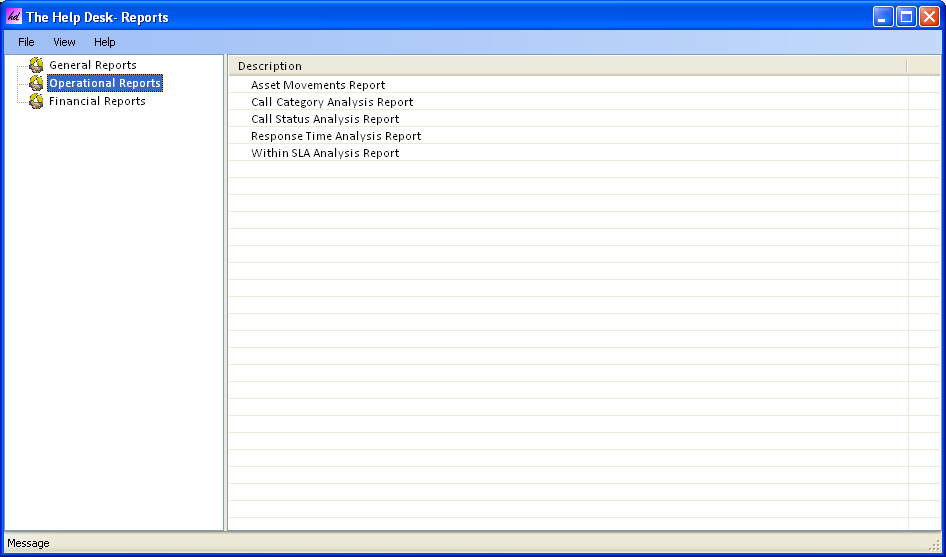Select Within SLA Analysis Report
The image size is (946, 557).
click(325, 153)
